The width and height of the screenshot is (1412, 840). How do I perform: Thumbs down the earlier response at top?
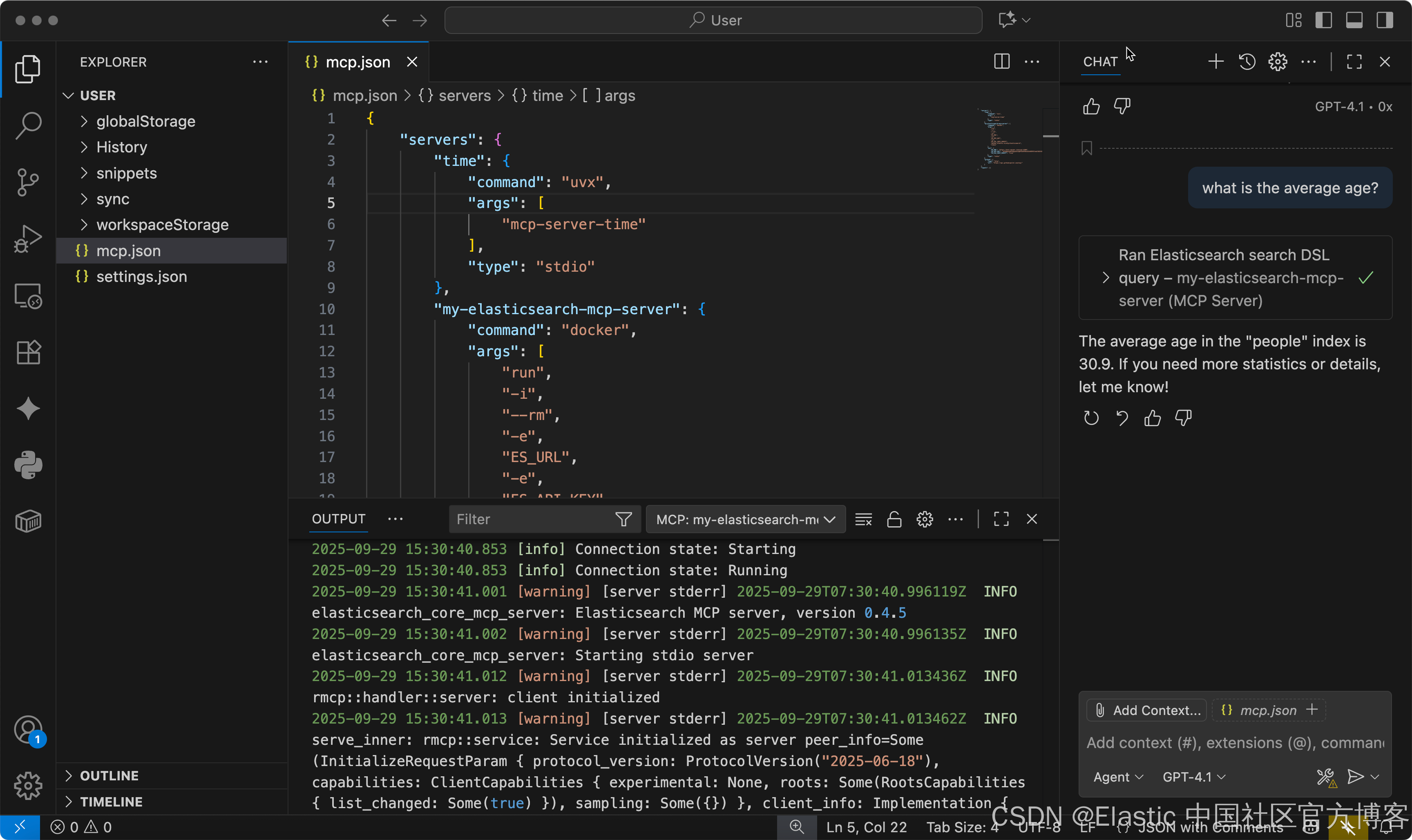pyautogui.click(x=1122, y=106)
